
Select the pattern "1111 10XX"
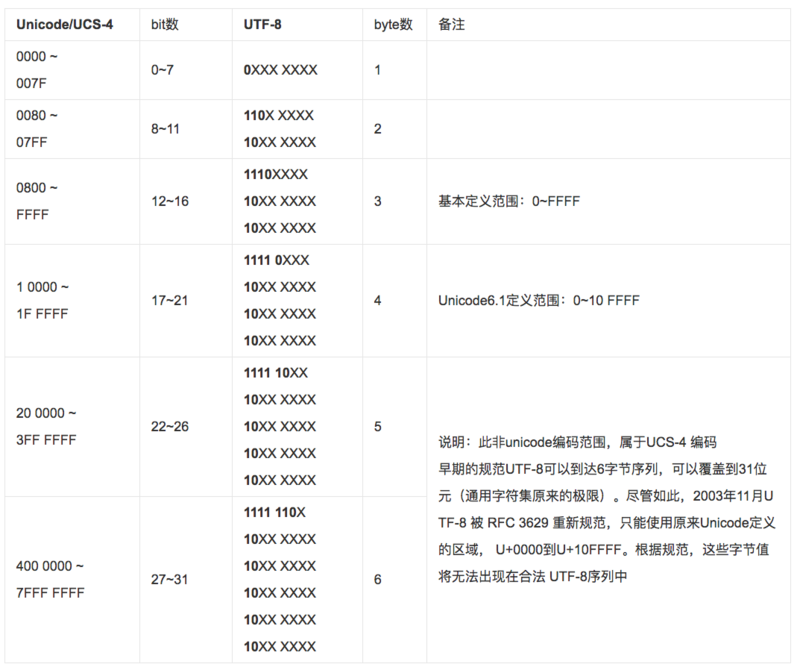(276, 373)
